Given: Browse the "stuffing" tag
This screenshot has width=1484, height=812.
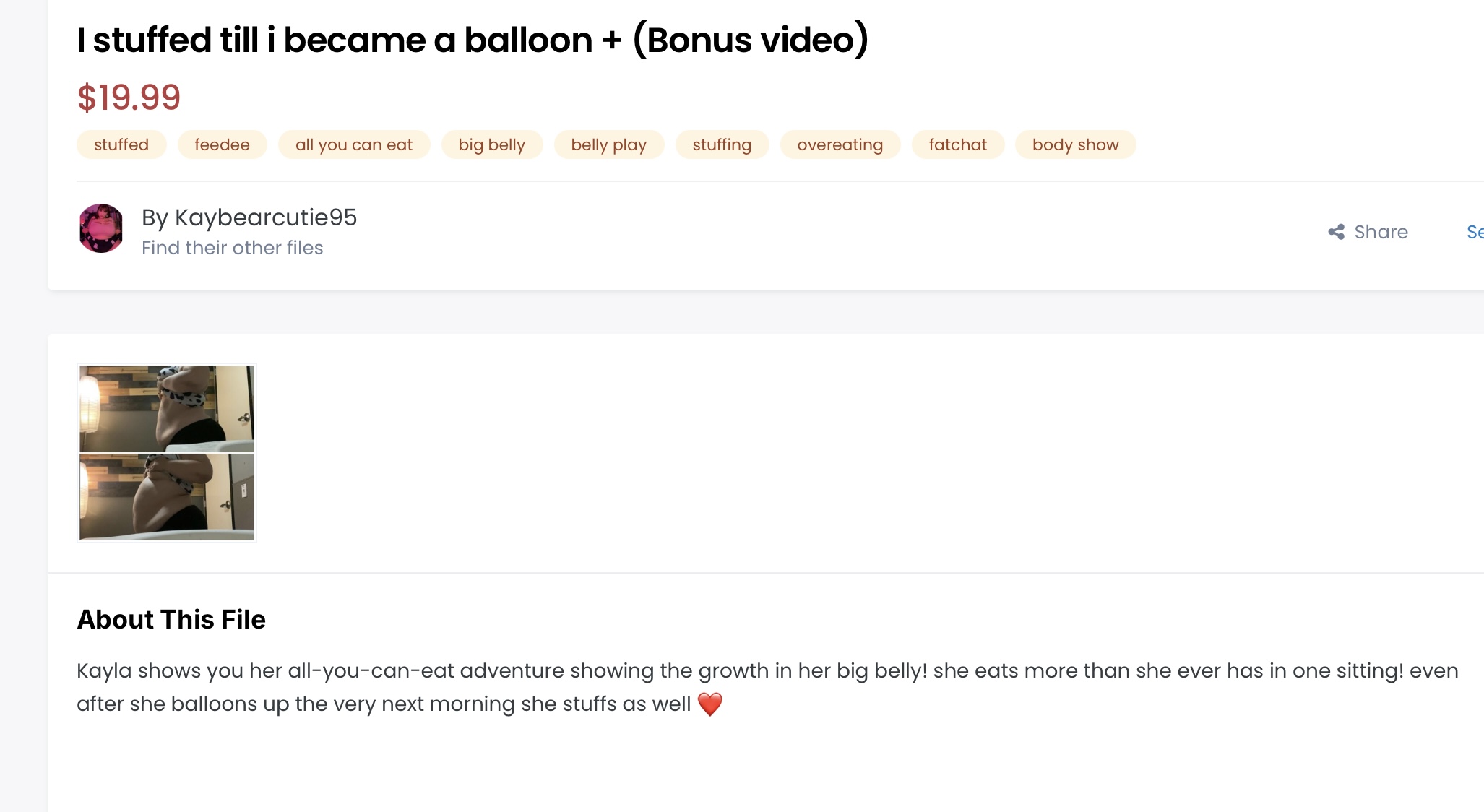Looking at the screenshot, I should point(722,144).
